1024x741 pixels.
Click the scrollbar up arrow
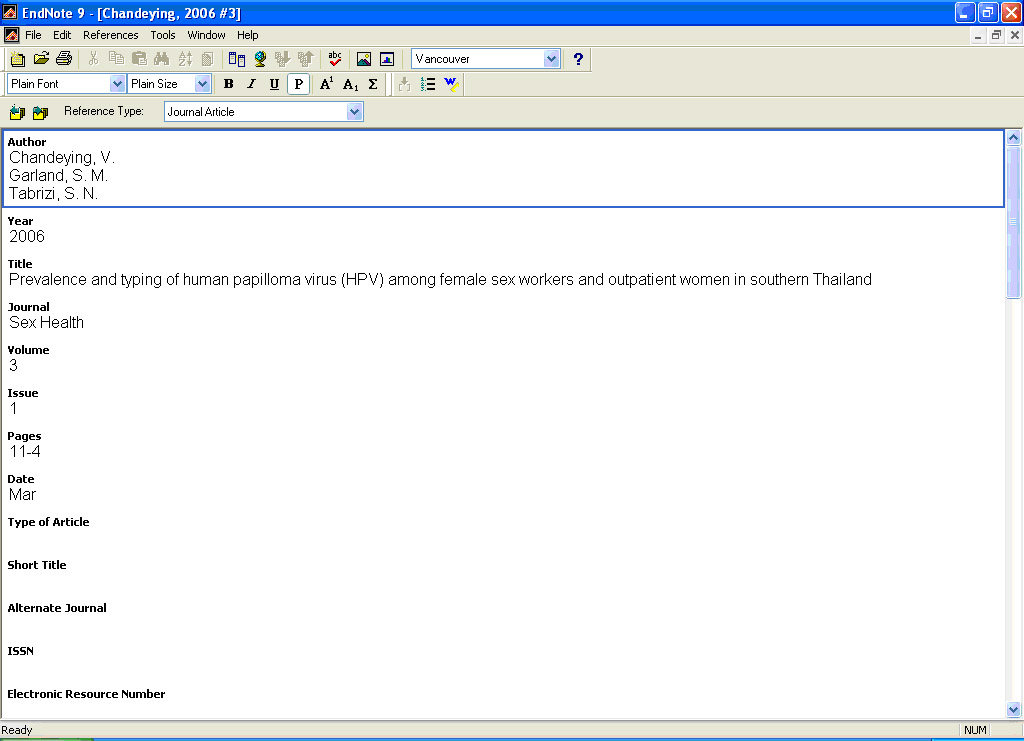click(1013, 137)
